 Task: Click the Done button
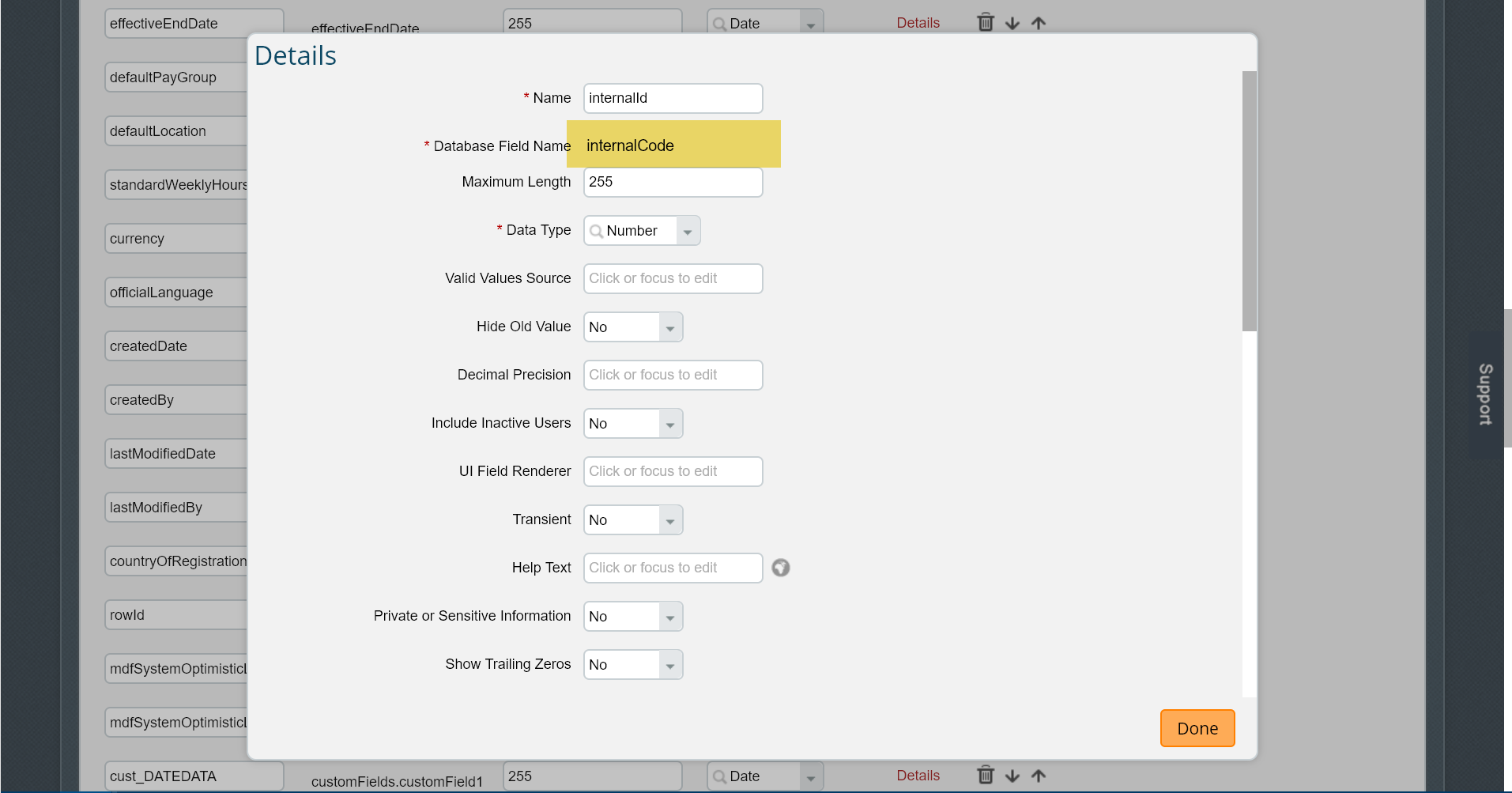tap(1197, 728)
